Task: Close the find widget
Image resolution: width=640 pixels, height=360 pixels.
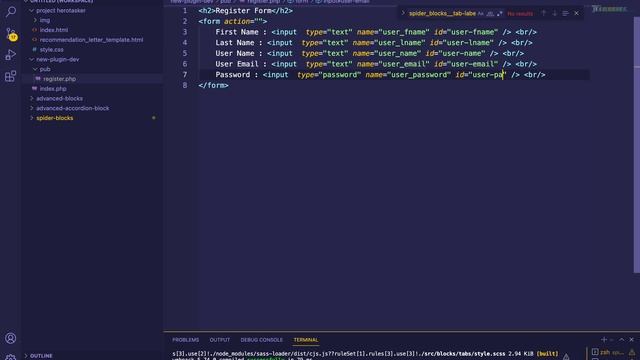Action: point(576,13)
